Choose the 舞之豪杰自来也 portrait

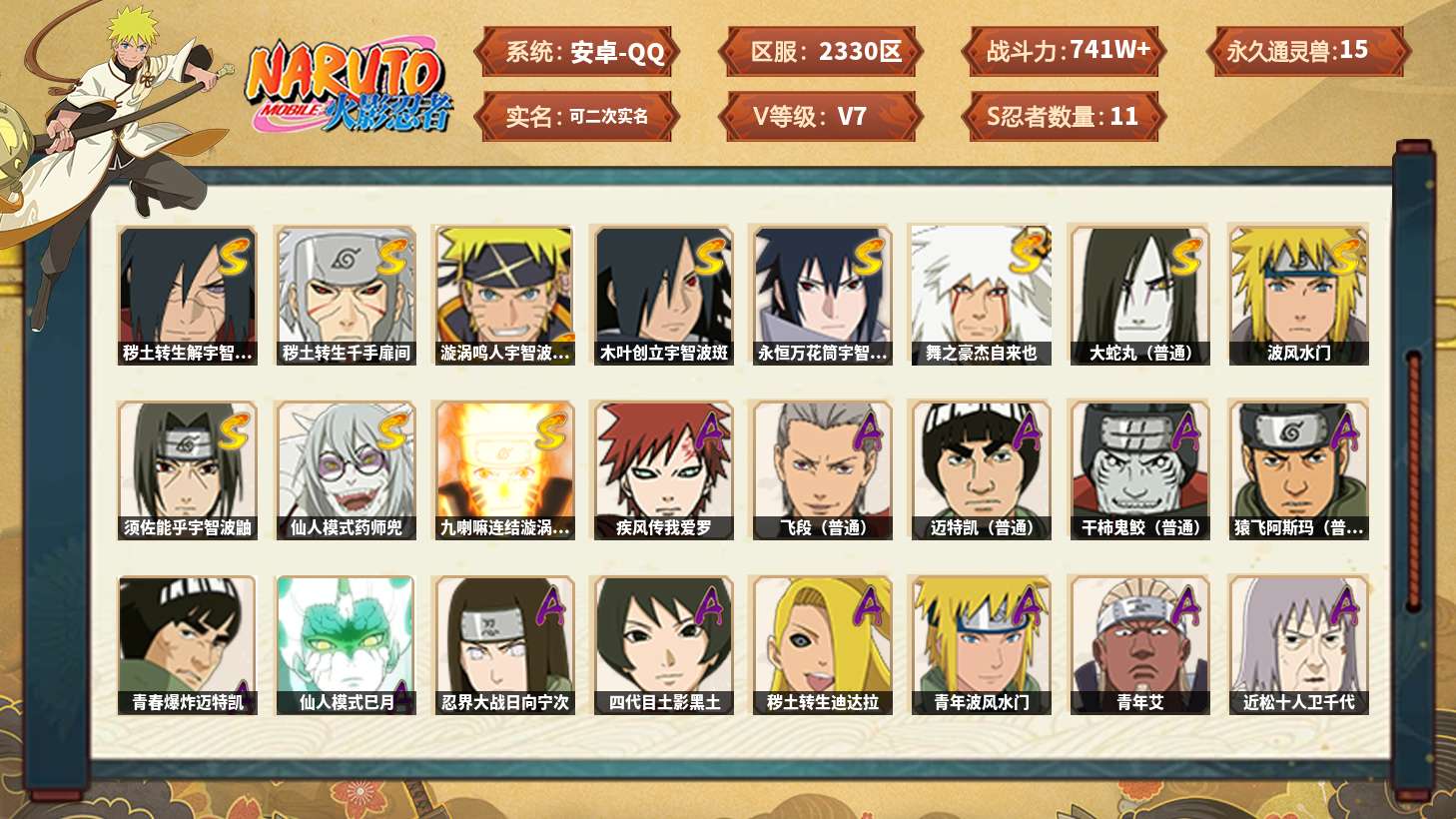981,295
